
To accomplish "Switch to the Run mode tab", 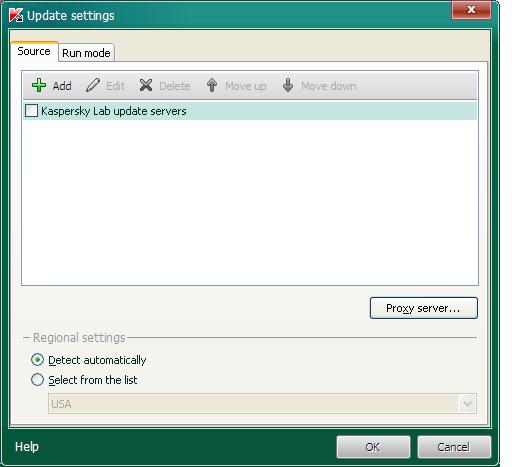I will click(x=86, y=53).
